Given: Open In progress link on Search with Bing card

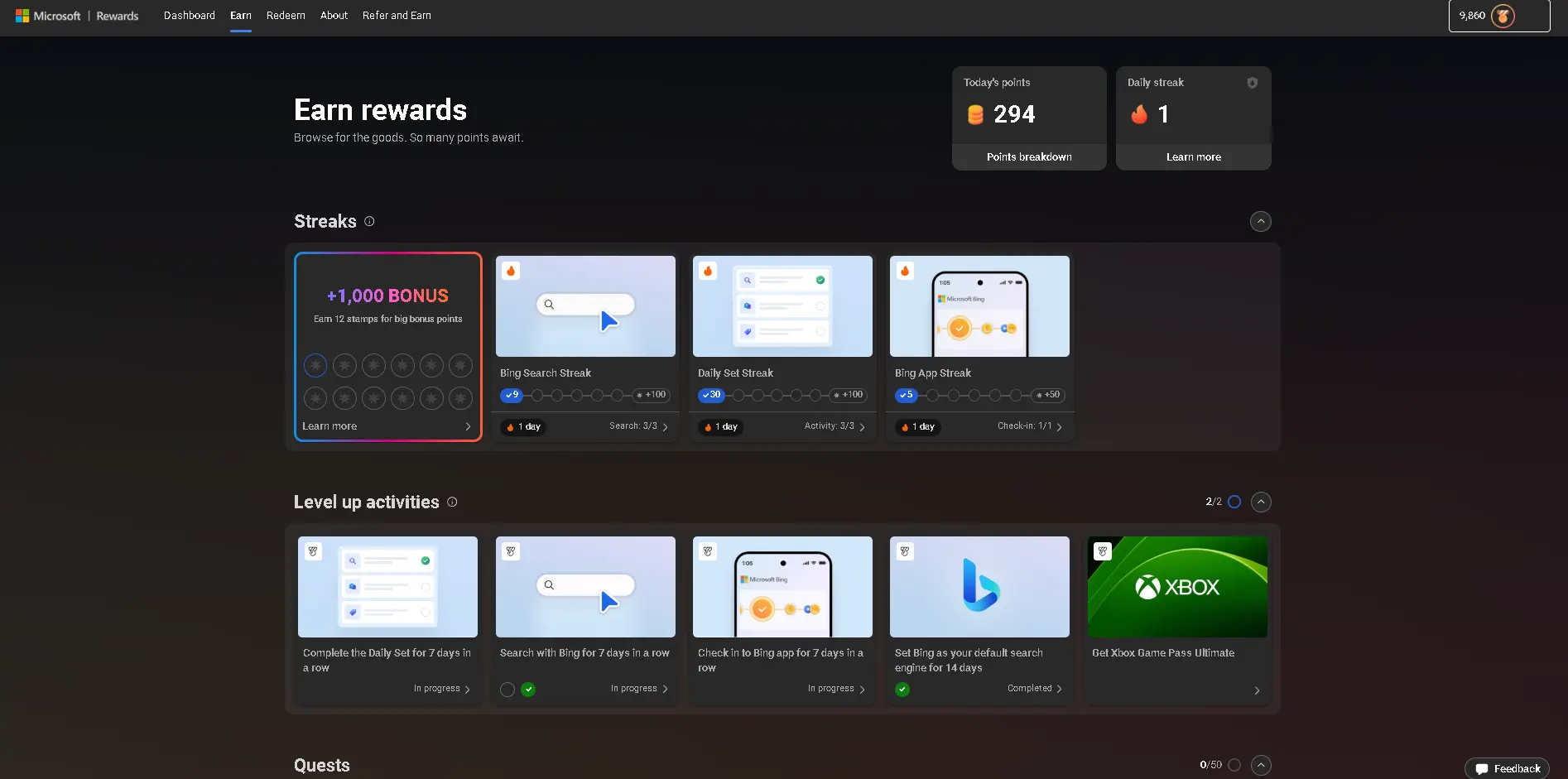Looking at the screenshot, I should pyautogui.click(x=639, y=689).
